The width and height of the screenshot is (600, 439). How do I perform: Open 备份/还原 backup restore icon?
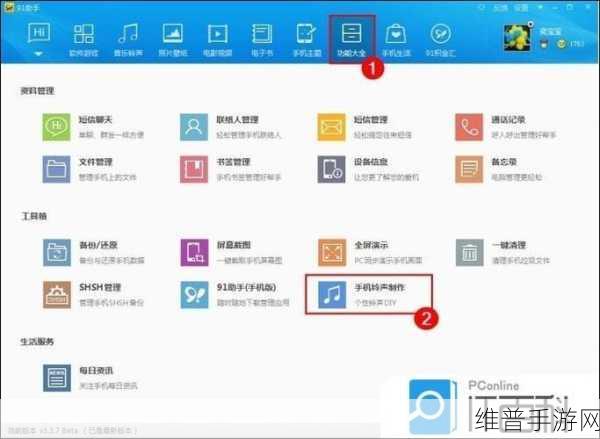pos(57,253)
